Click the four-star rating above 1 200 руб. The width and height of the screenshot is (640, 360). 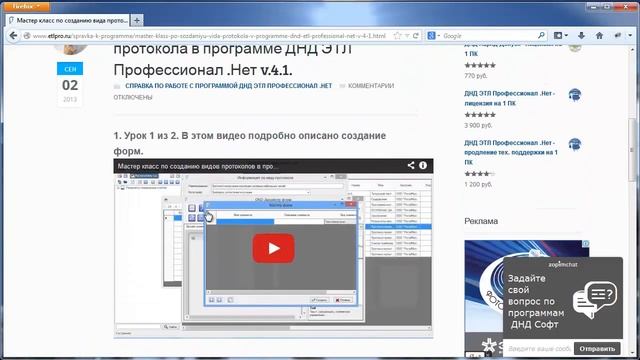click(479, 174)
